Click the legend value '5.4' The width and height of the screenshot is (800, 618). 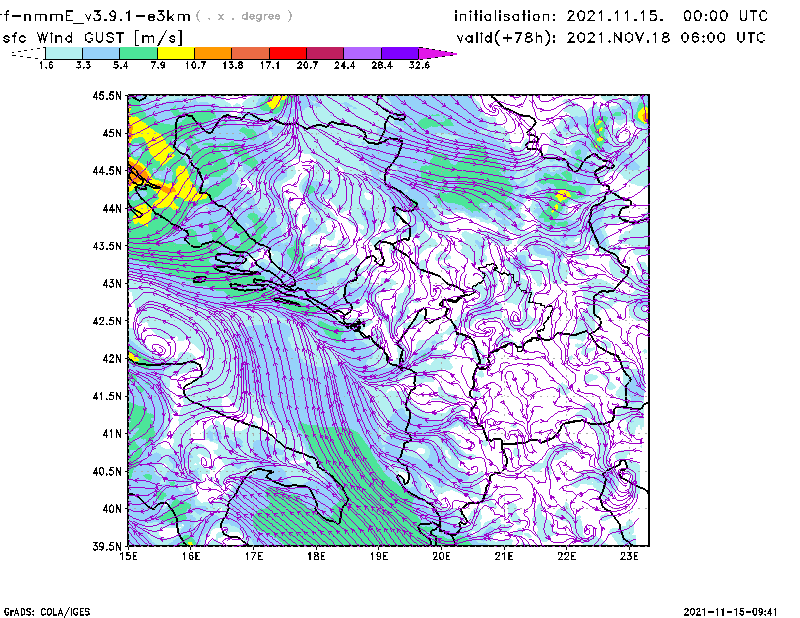coord(120,65)
